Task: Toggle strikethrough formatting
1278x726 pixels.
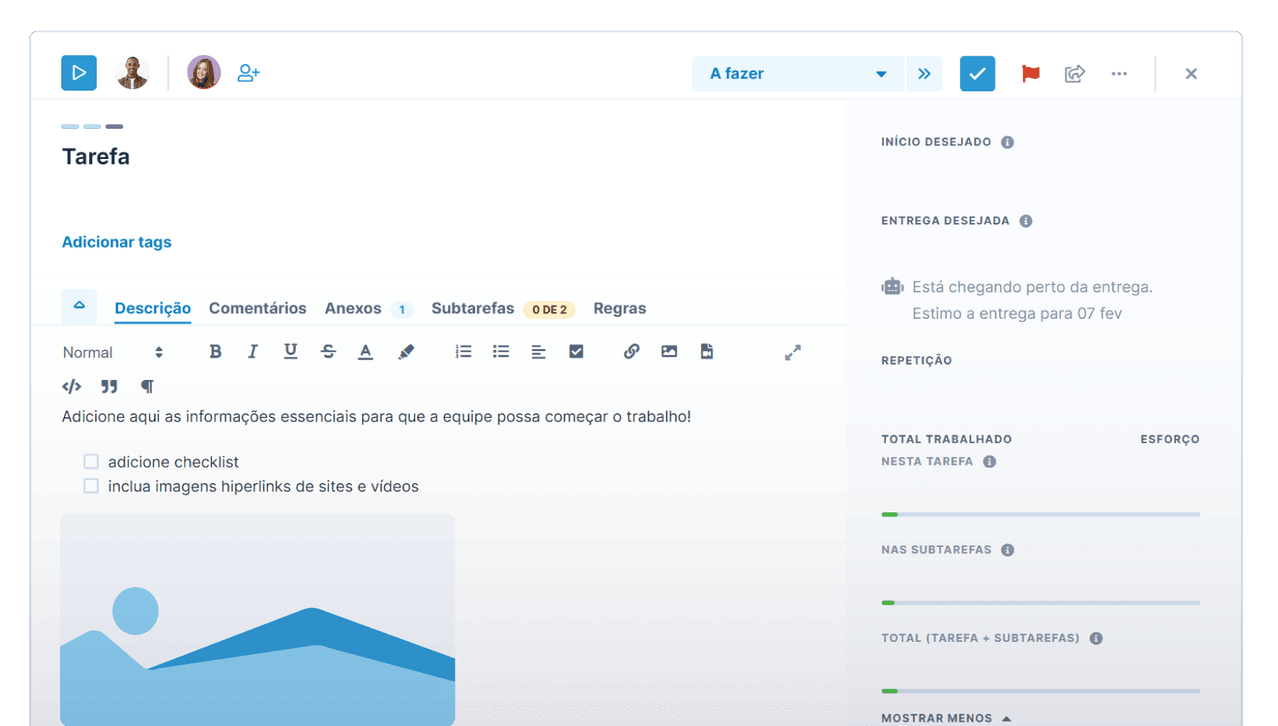Action: (328, 352)
